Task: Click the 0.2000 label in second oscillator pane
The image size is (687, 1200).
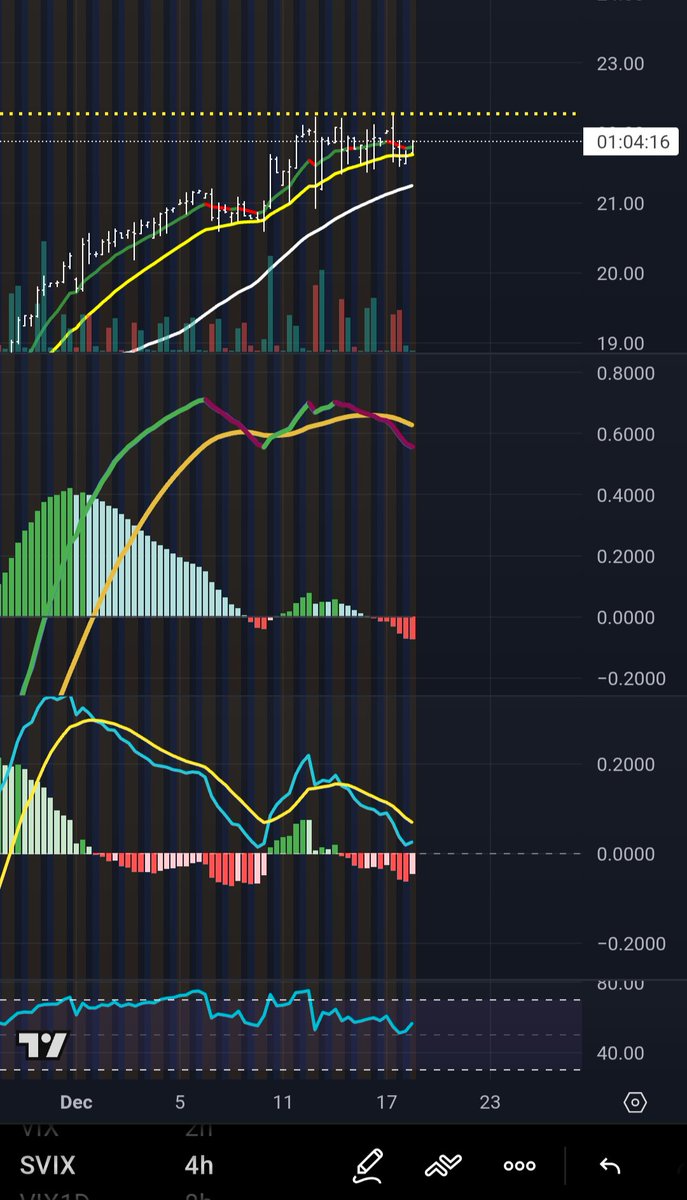Action: 625,764
